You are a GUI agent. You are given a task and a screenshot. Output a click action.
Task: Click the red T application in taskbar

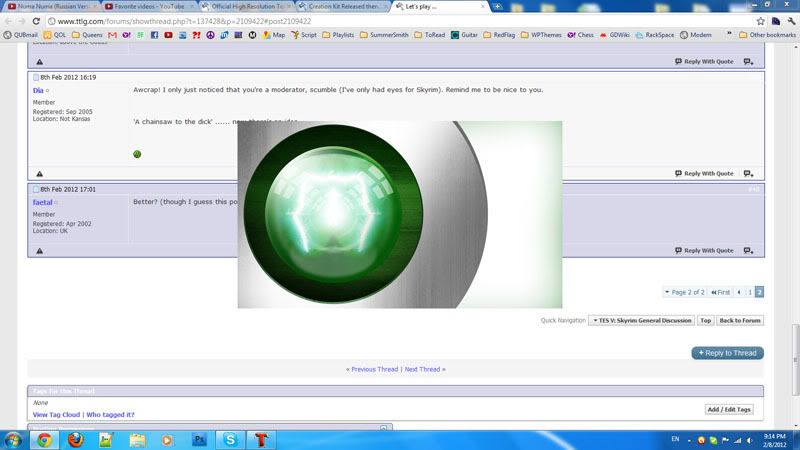[261, 439]
